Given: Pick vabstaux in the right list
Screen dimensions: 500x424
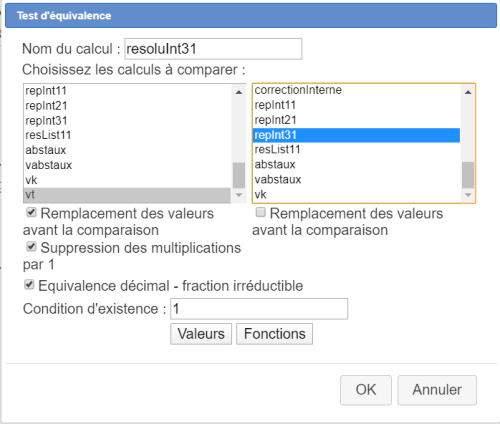Looking at the screenshot, I should point(356,179).
